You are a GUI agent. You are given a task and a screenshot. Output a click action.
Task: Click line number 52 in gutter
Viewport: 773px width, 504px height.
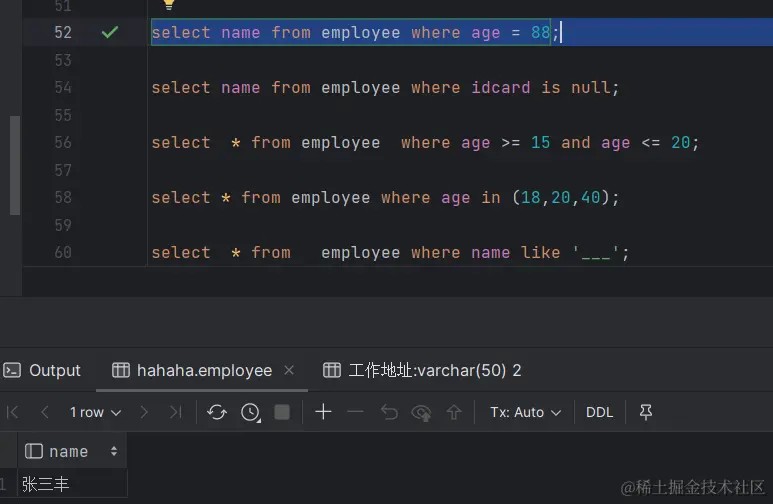click(63, 33)
